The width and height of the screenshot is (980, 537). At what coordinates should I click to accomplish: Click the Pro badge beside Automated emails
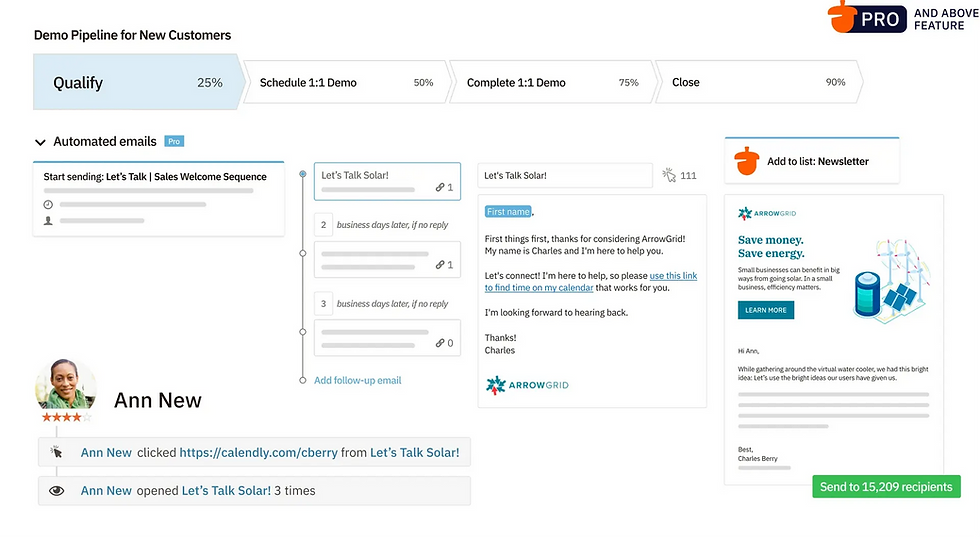click(174, 141)
